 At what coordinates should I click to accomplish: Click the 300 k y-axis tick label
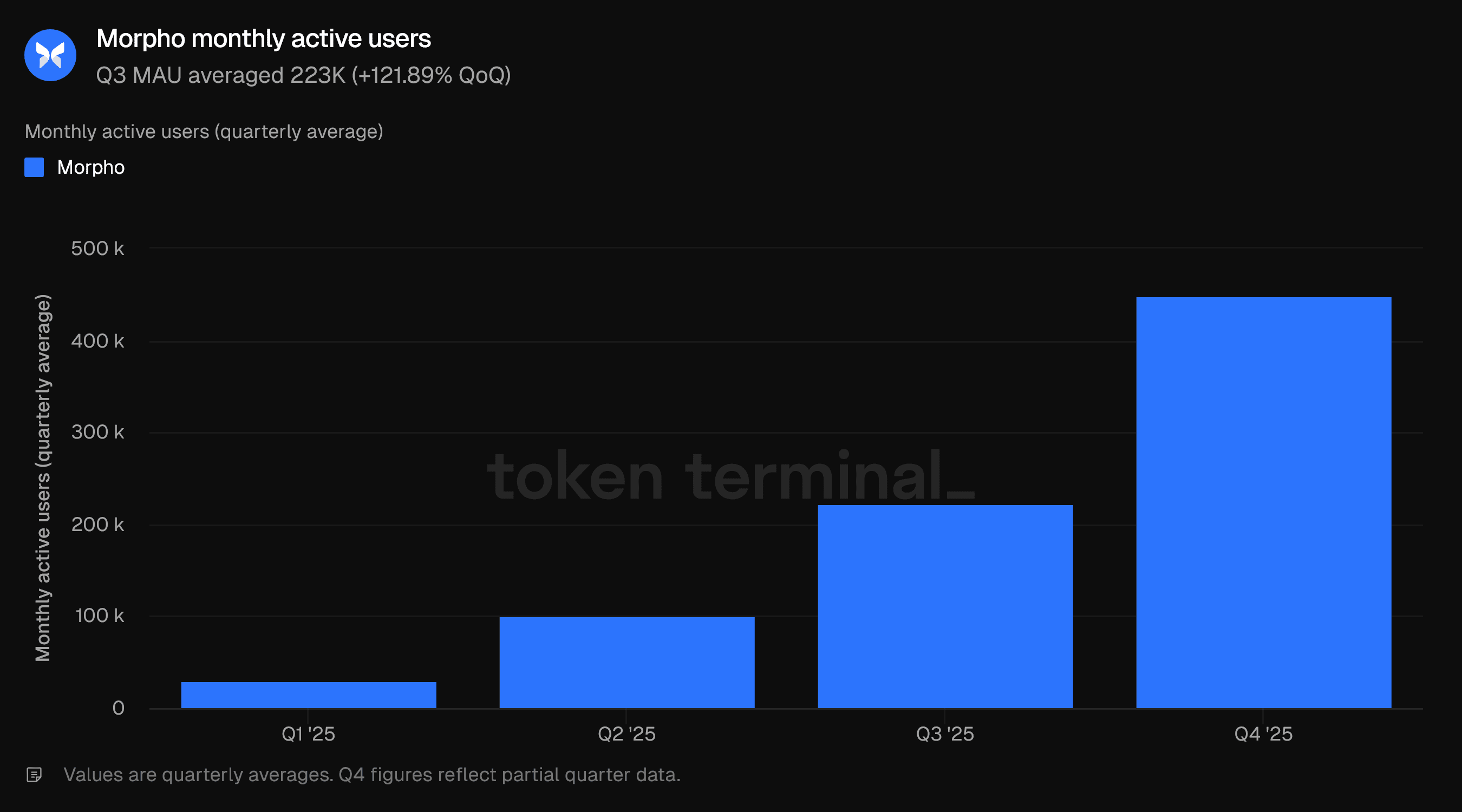coord(97,433)
